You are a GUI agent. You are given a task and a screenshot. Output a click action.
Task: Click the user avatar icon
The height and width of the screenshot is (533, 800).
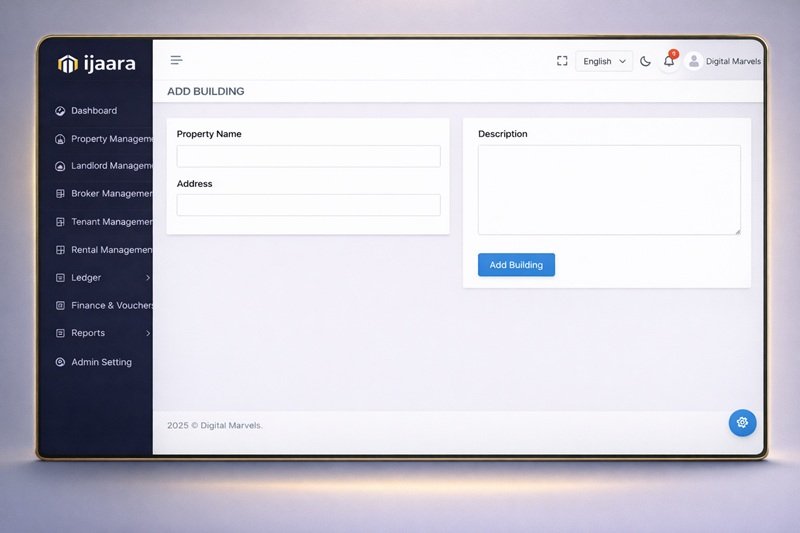point(694,61)
